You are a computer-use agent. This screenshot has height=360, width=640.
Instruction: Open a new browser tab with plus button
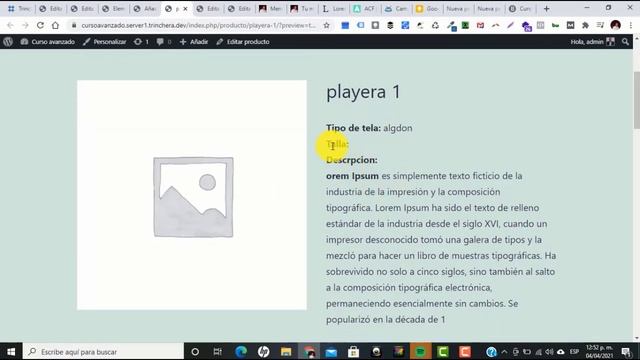pyautogui.click(x=547, y=9)
